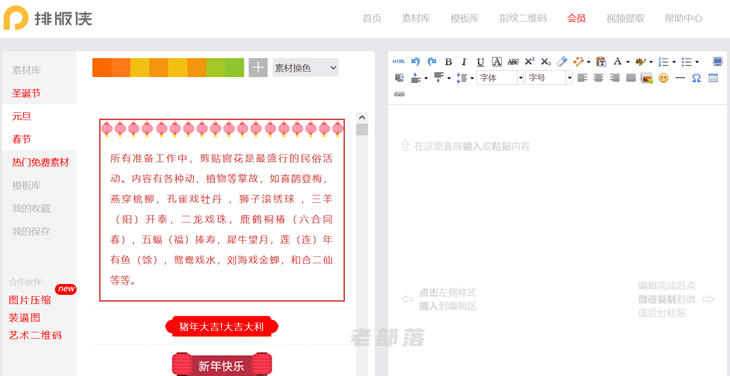Image resolution: width=730 pixels, height=376 pixels.
Task: Toggle strikethrough ABC formatting
Action: pyautogui.click(x=513, y=61)
